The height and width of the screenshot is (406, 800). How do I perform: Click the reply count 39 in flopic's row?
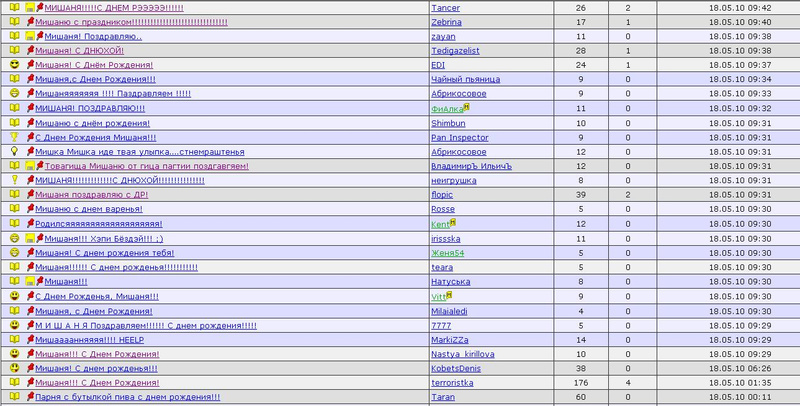click(581, 194)
